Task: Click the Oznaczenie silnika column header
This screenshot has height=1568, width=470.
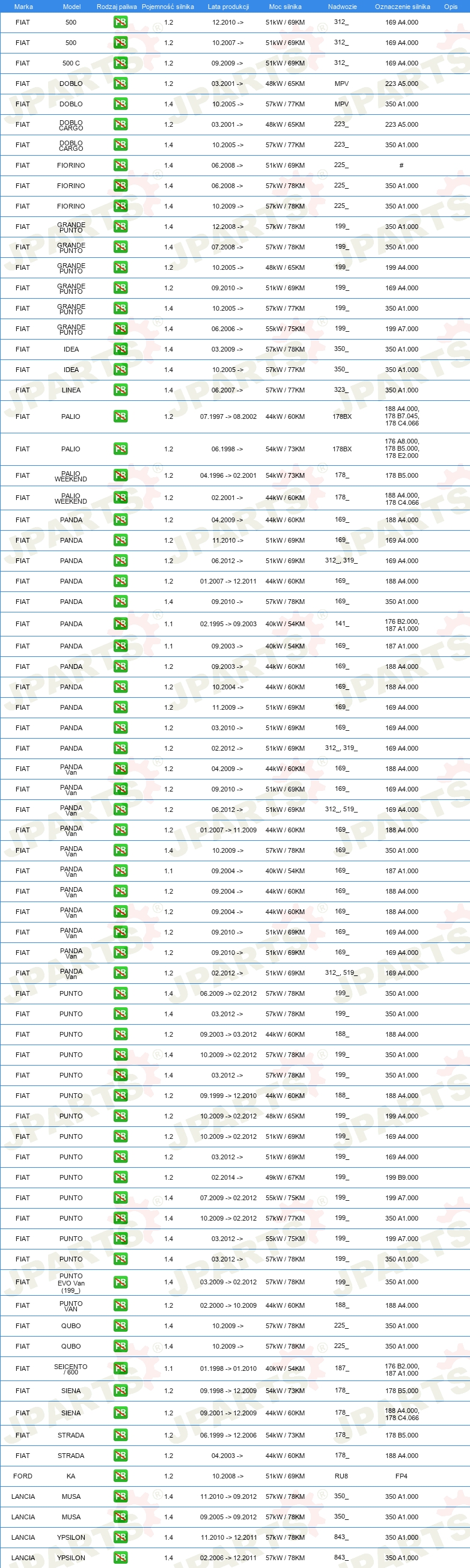Action: click(403, 7)
